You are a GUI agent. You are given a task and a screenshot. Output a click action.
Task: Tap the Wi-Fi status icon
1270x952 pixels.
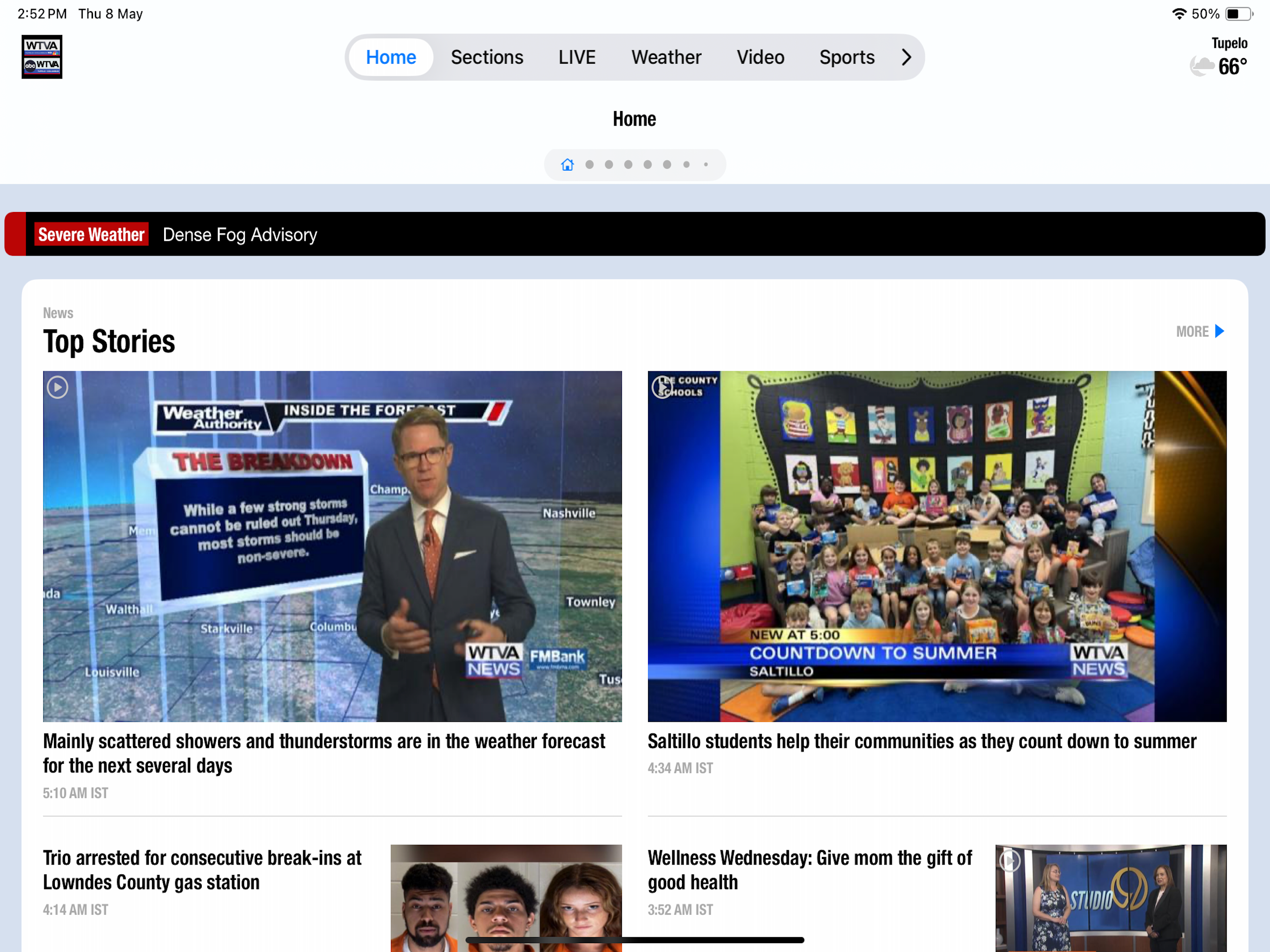(1179, 14)
